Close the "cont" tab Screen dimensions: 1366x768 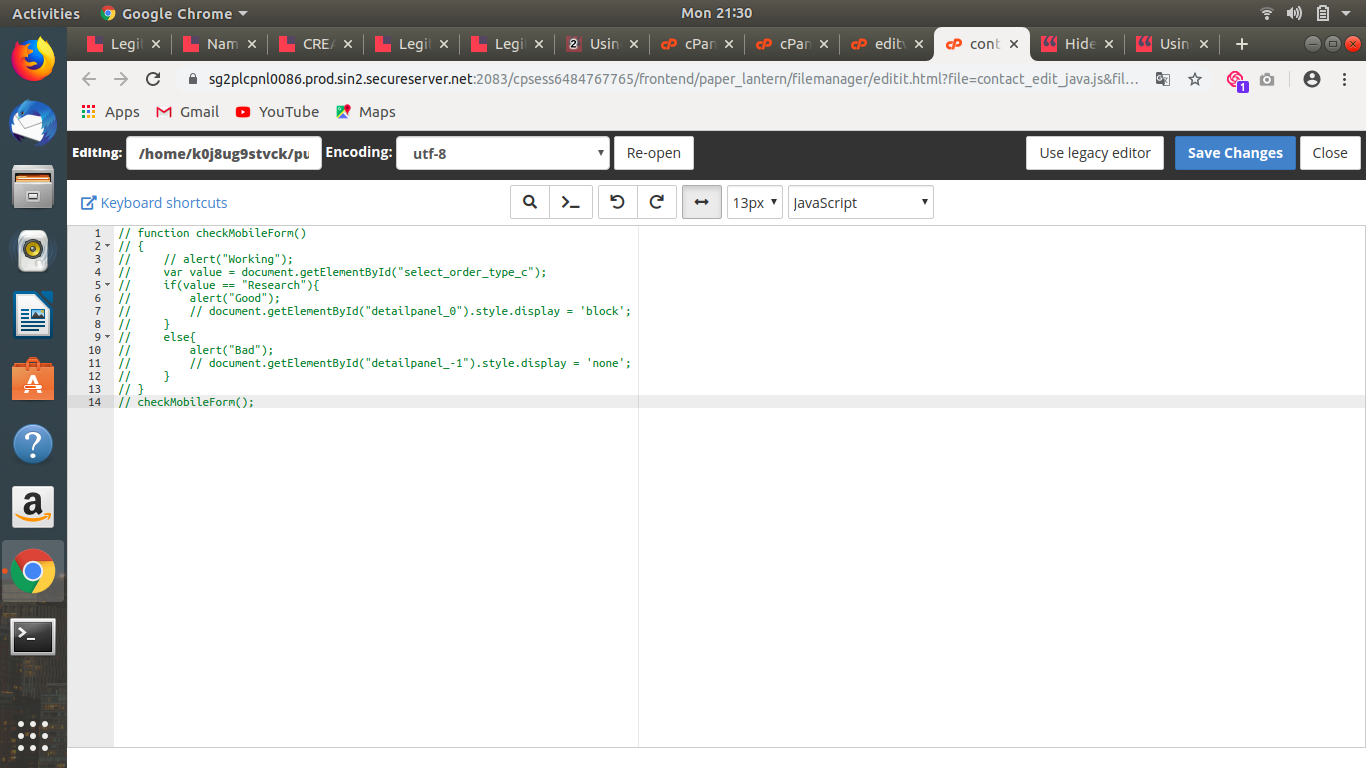click(x=1014, y=44)
